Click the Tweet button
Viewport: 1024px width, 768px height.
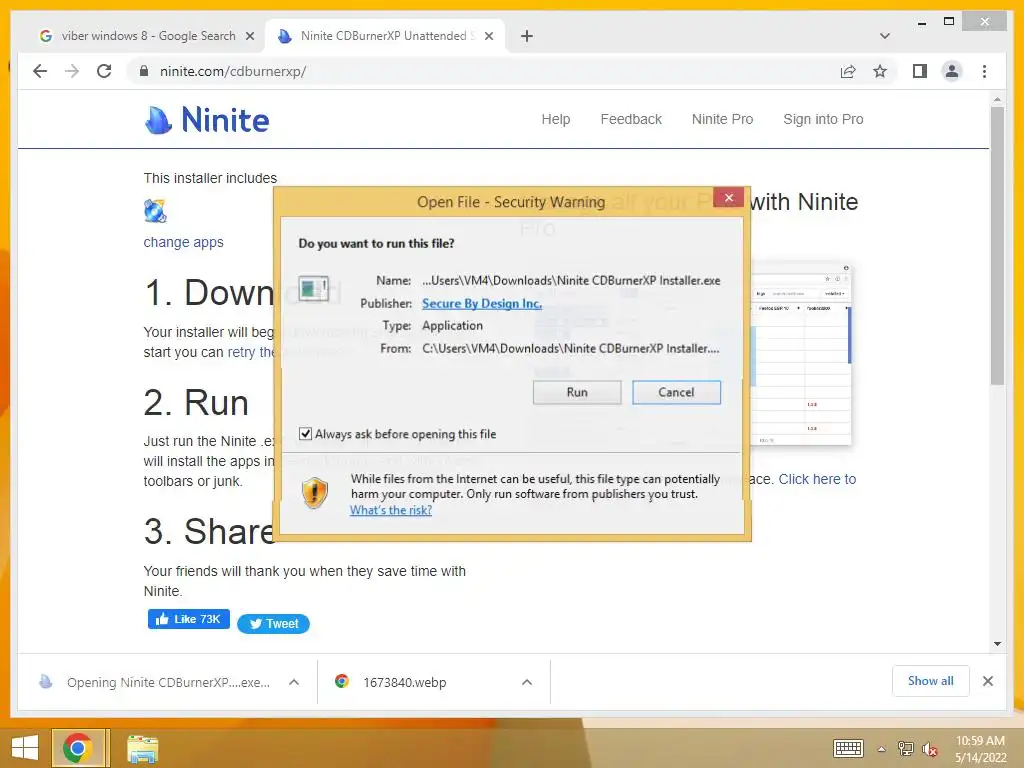tap(273, 624)
